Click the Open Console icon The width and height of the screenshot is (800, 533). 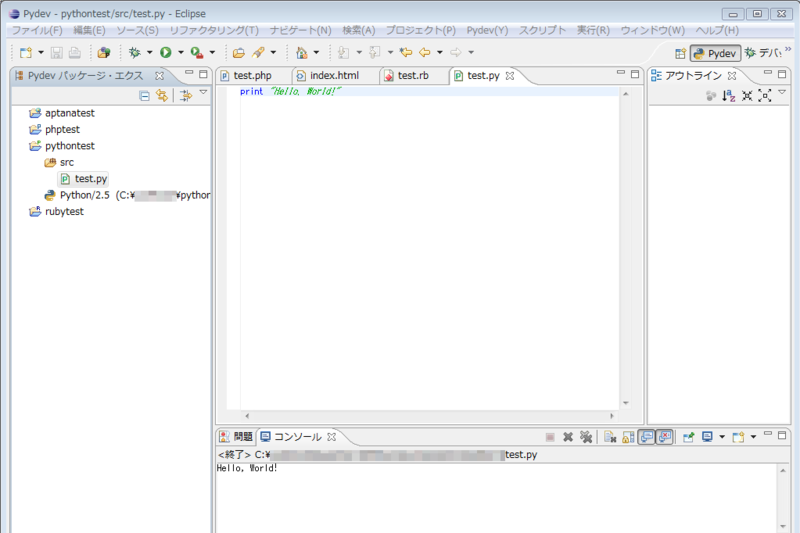click(x=738, y=437)
